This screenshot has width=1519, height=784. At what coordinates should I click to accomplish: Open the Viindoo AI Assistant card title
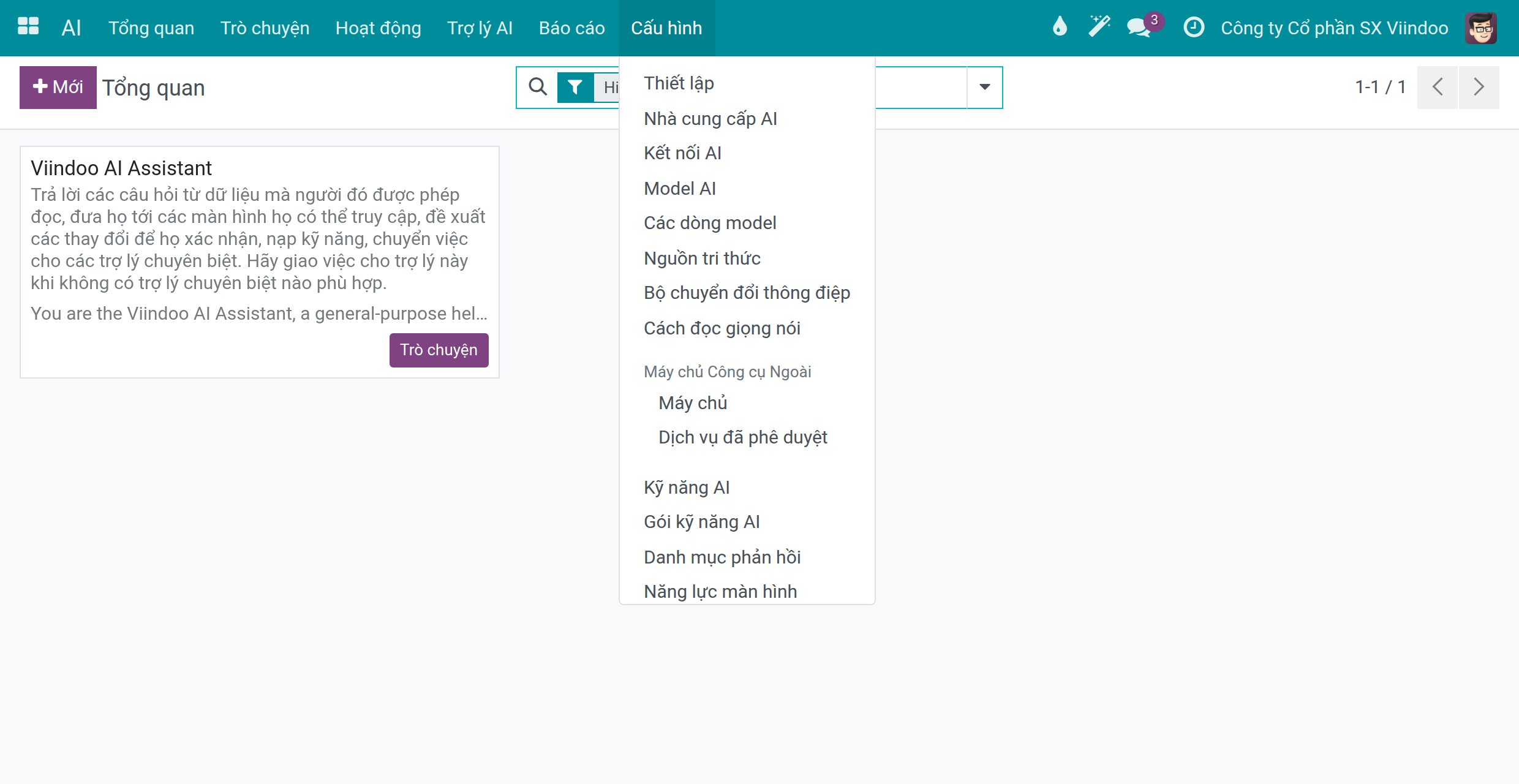(121, 168)
